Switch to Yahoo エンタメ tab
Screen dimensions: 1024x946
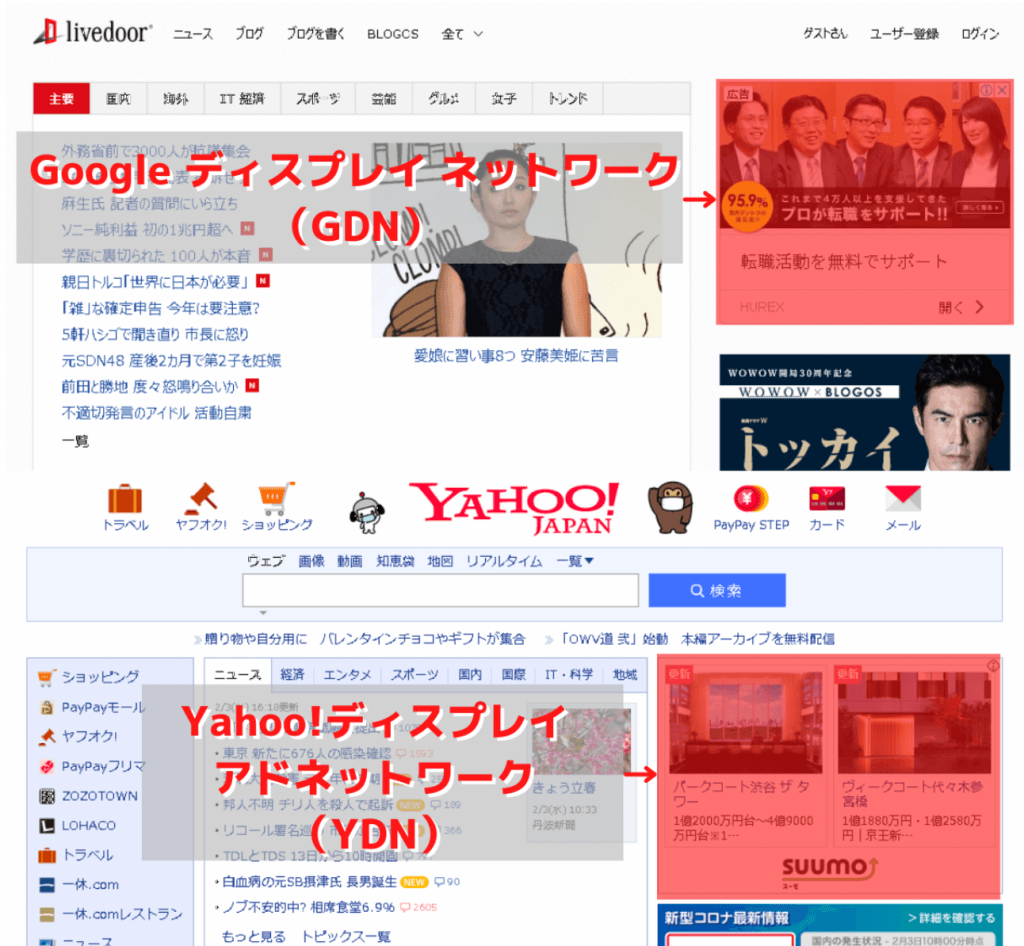(347, 674)
